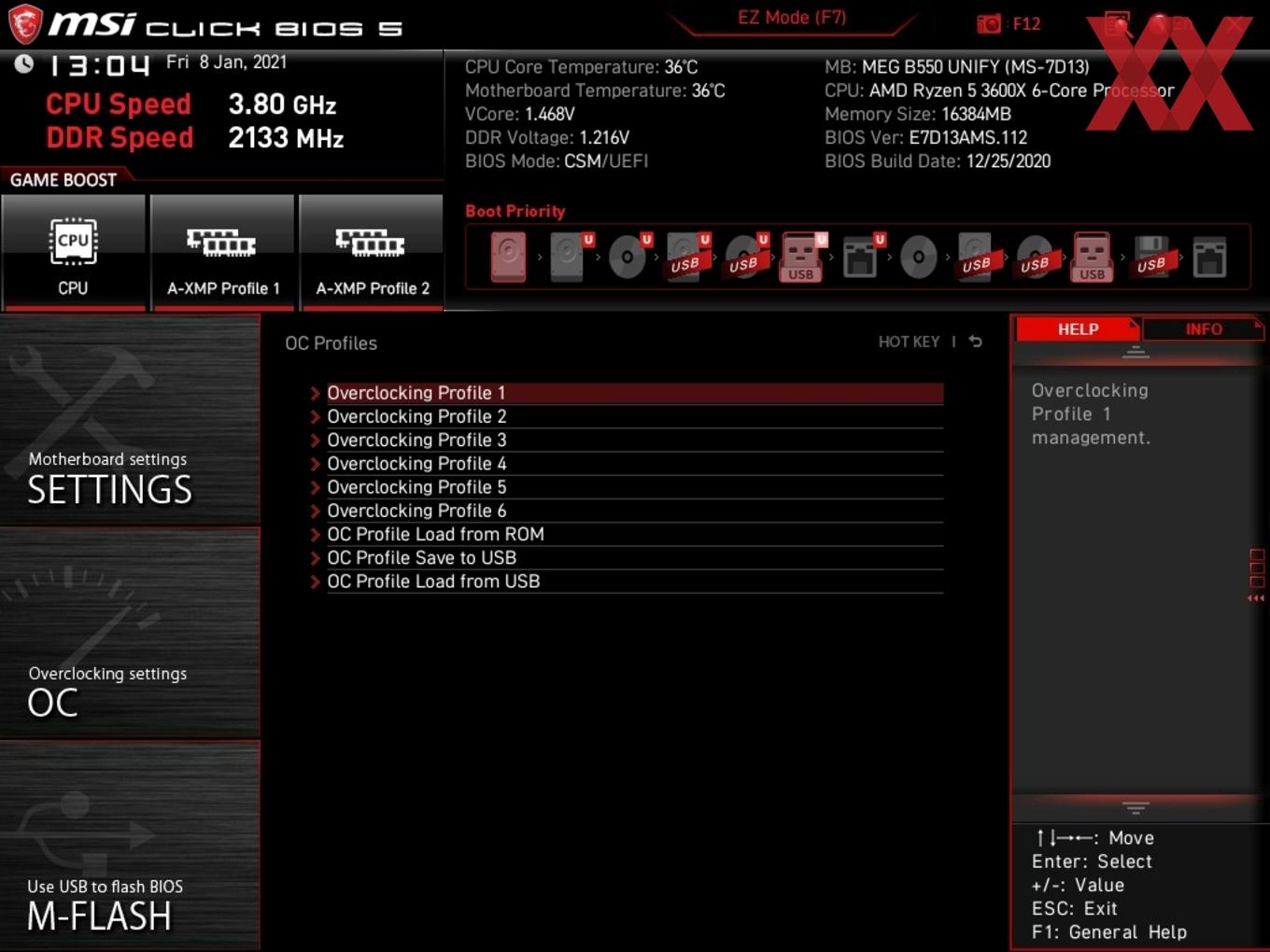
Task: Select the UEFI USB CD/DVD boot device
Action: point(744,257)
